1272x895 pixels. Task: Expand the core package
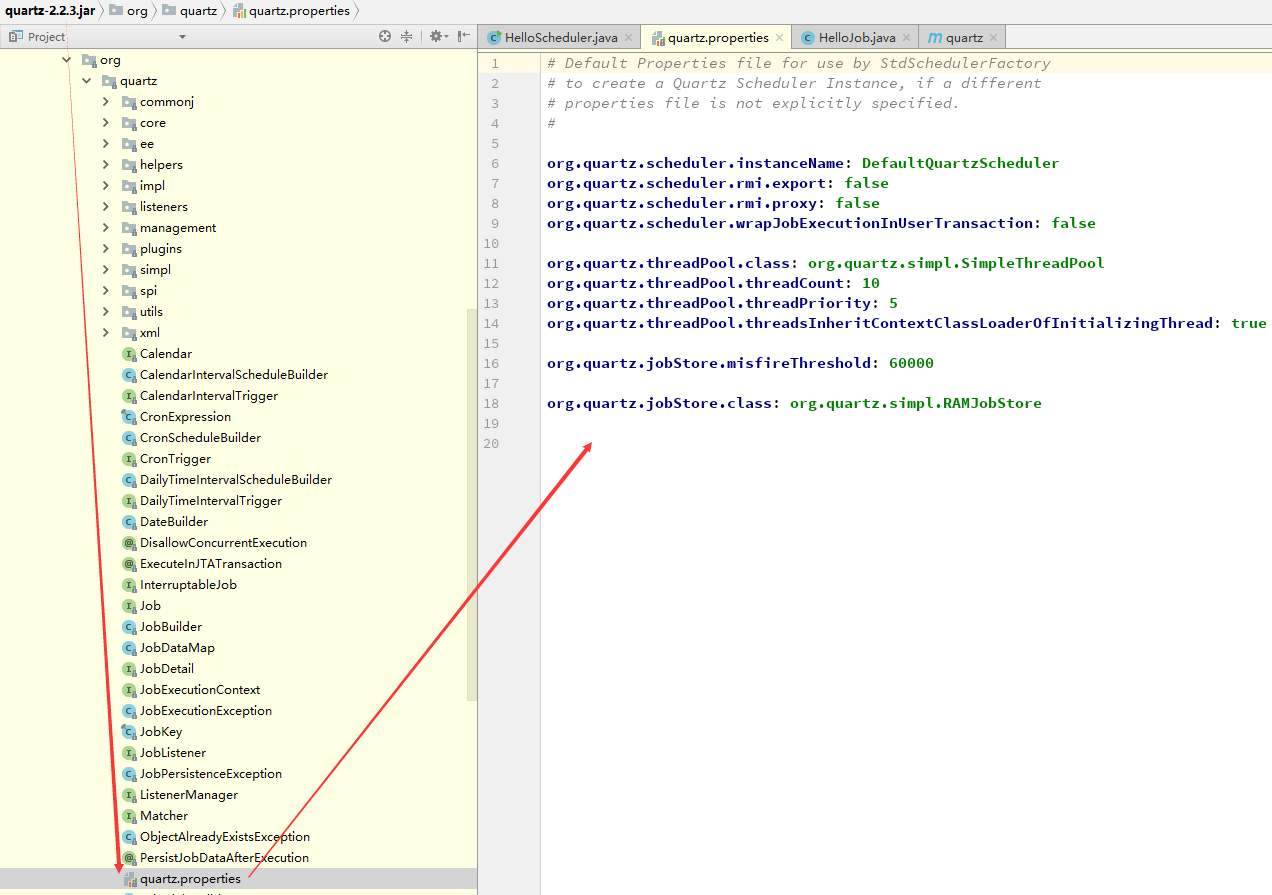tap(106, 123)
